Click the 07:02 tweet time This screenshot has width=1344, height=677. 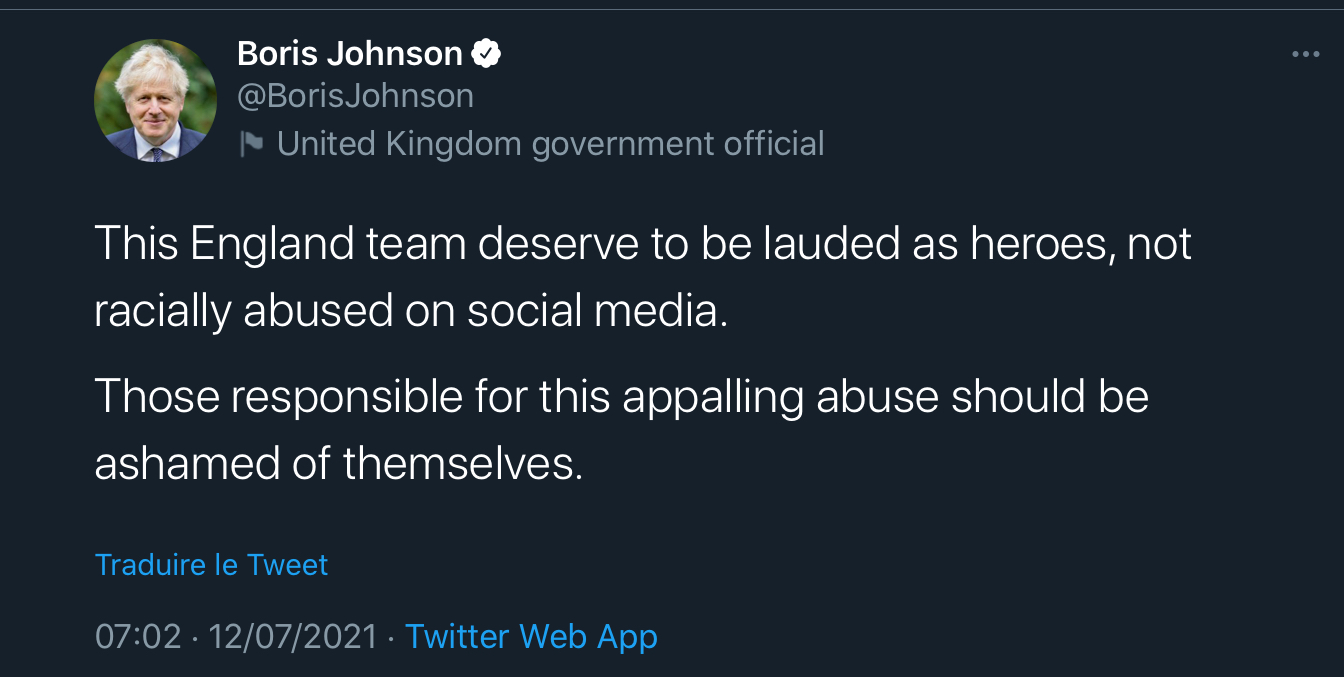(138, 637)
